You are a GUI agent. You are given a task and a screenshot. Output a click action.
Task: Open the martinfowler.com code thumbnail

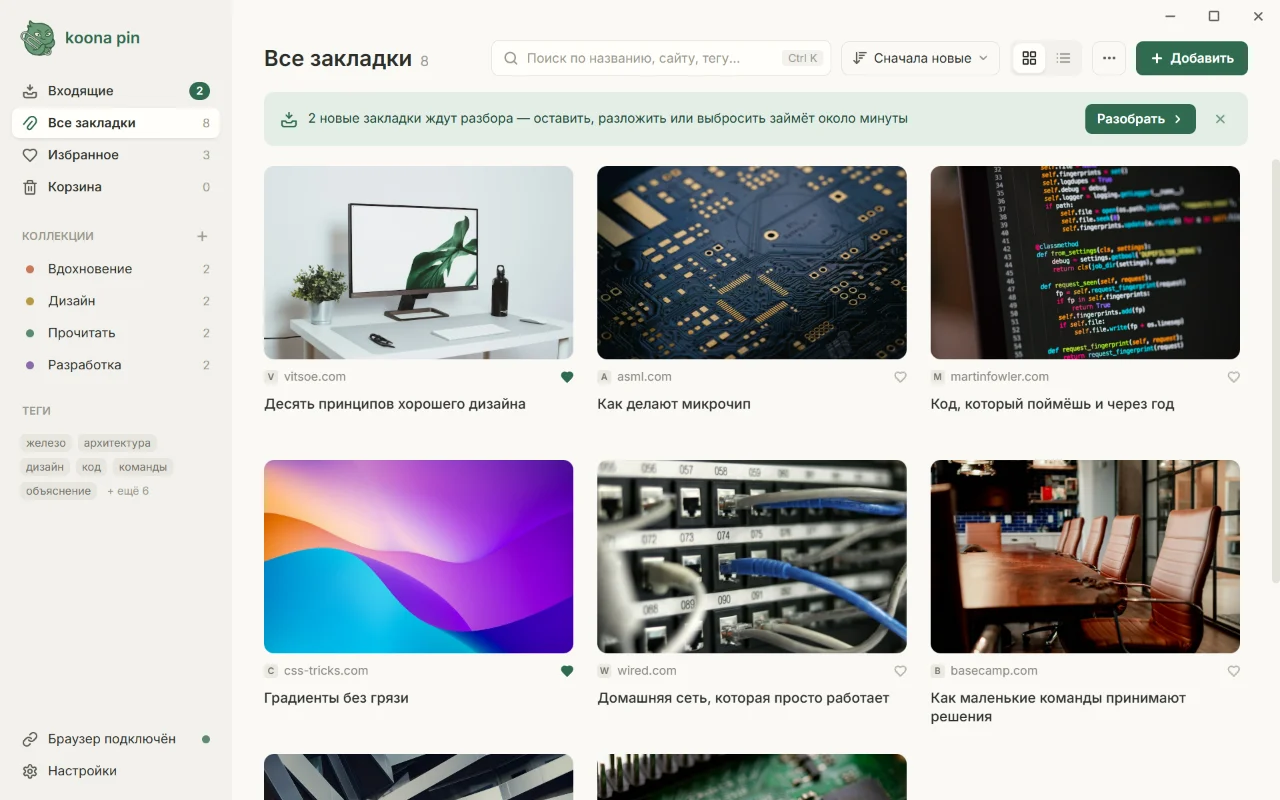click(x=1085, y=262)
